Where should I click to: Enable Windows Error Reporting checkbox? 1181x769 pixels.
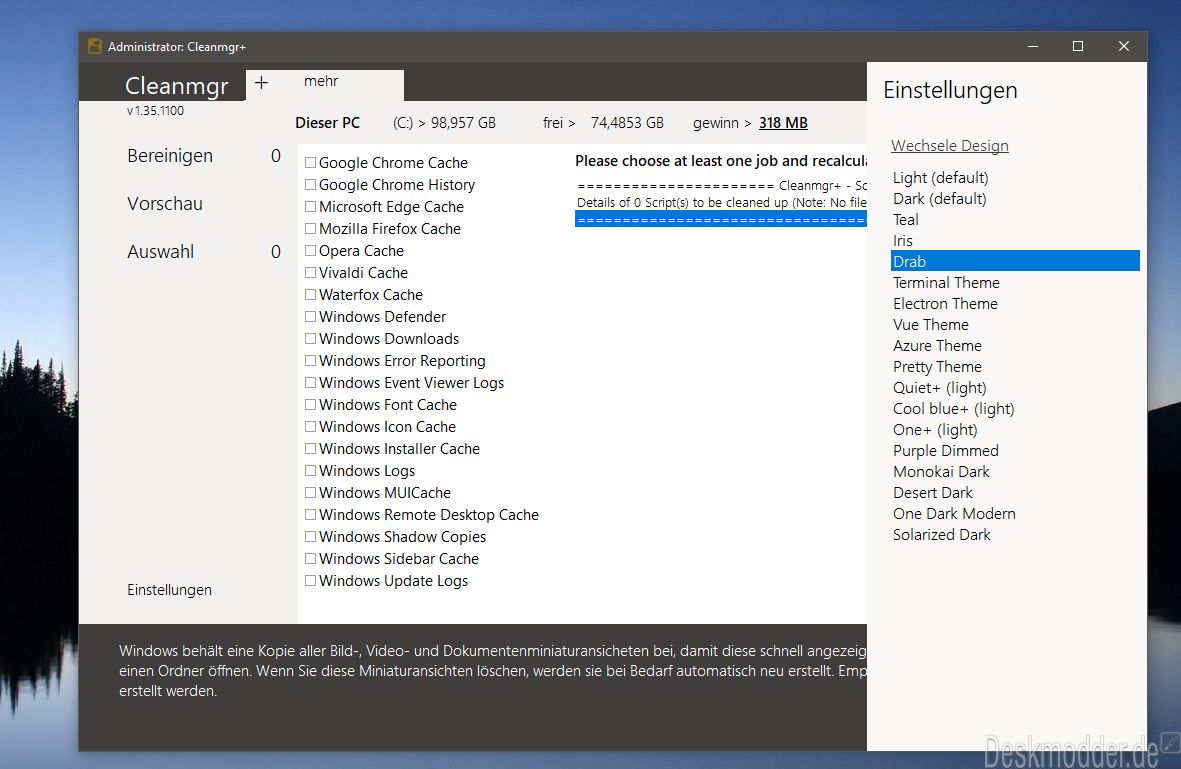click(310, 361)
